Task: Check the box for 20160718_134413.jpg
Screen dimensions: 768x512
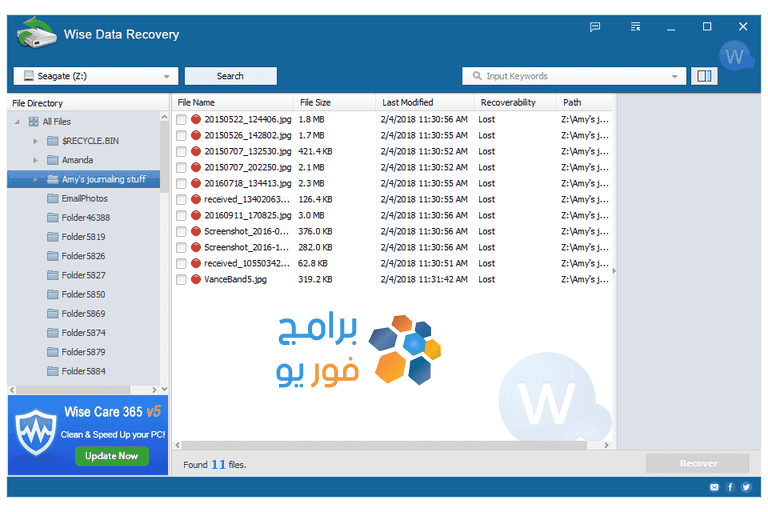Action: [x=181, y=183]
